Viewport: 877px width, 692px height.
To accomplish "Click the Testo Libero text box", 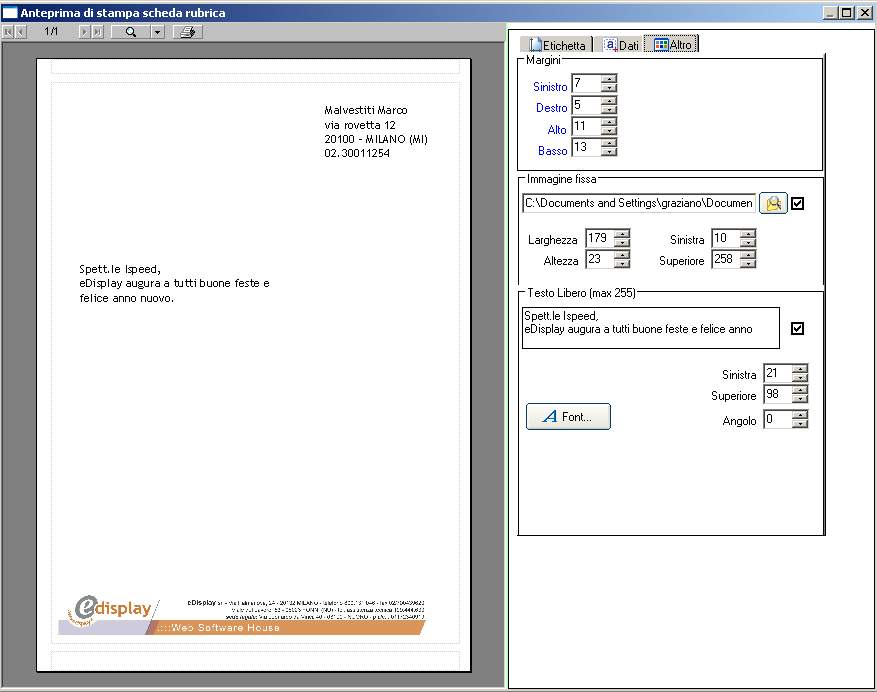I will [650, 327].
